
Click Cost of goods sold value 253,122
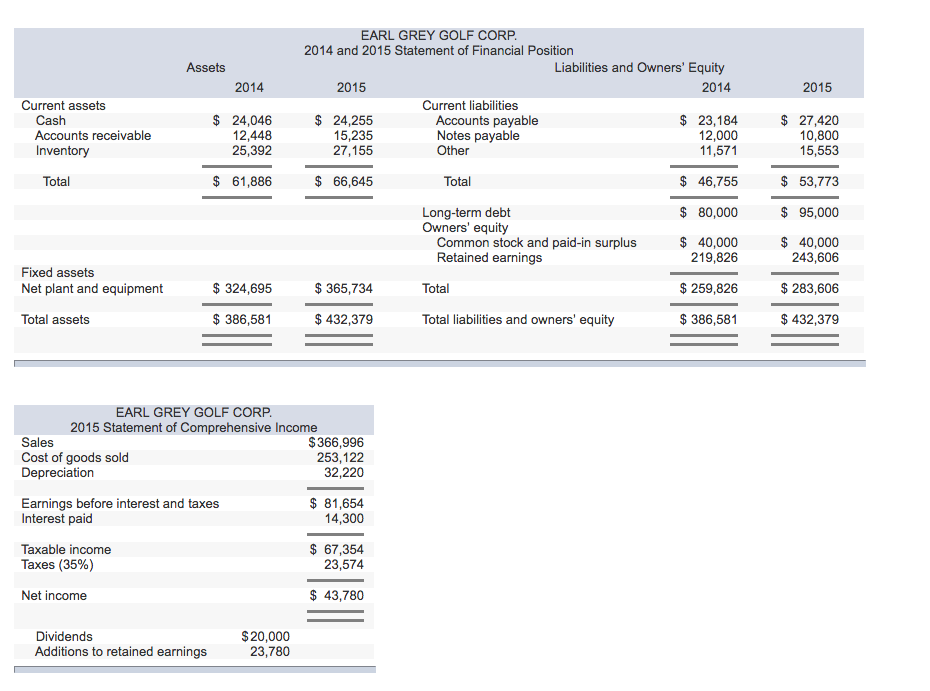340,457
